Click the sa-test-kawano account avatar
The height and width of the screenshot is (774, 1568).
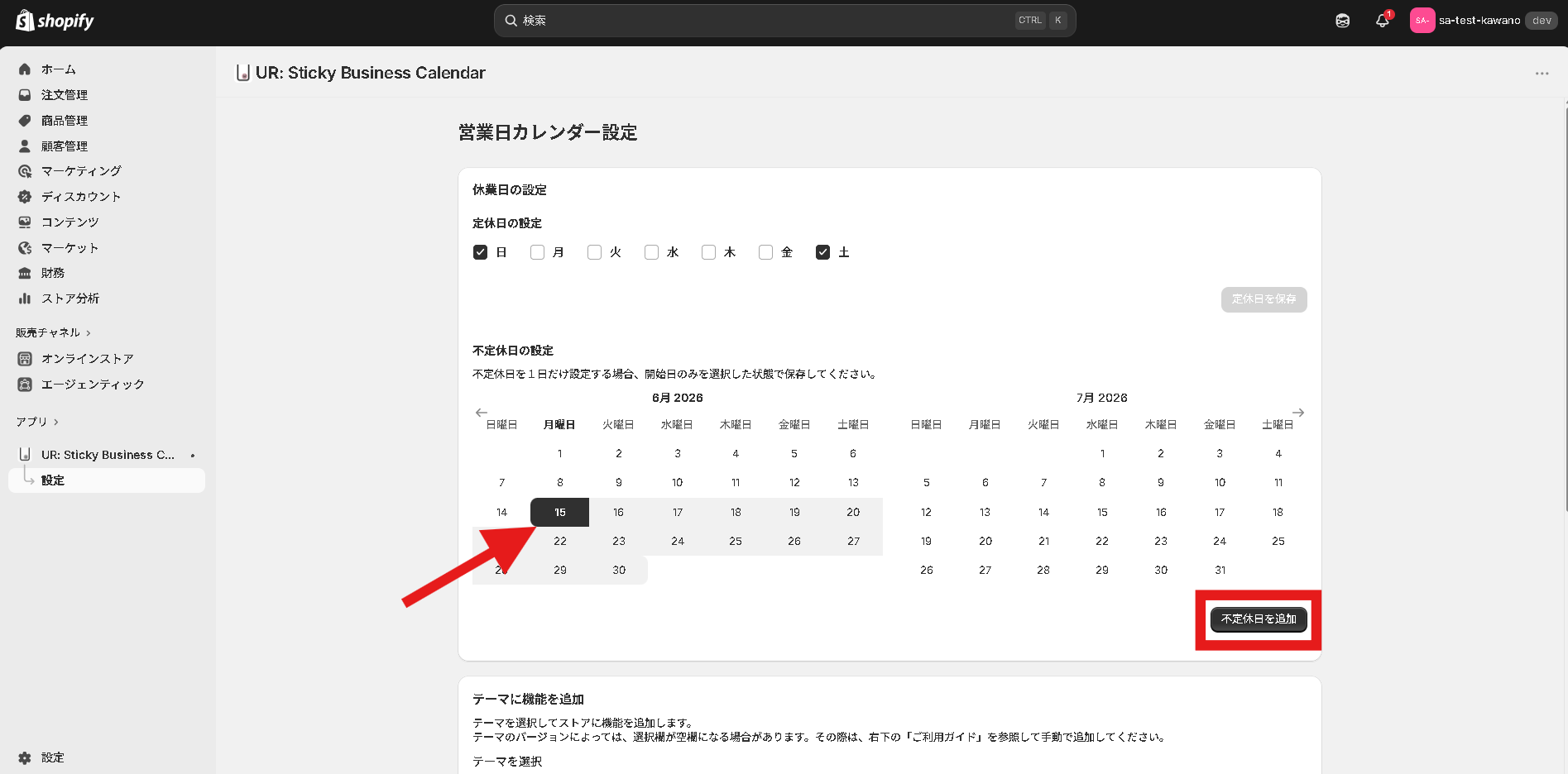click(1422, 21)
